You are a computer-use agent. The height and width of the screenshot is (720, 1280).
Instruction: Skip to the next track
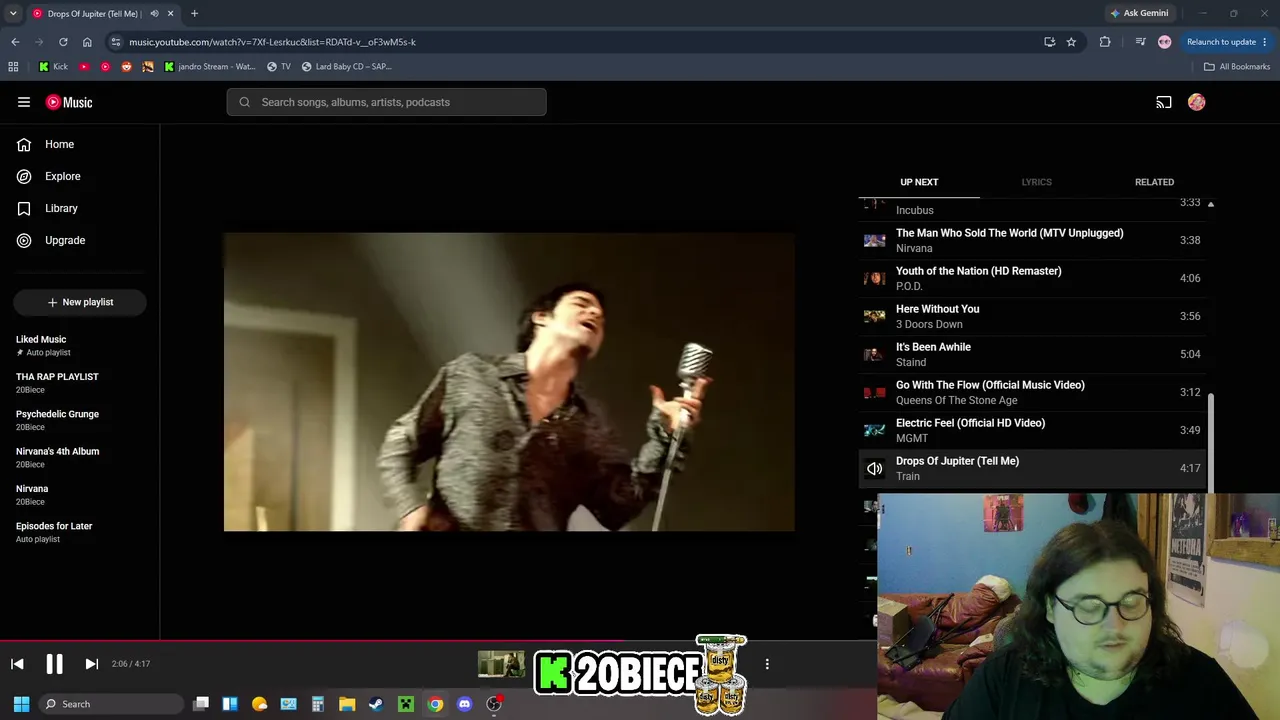tap(91, 664)
